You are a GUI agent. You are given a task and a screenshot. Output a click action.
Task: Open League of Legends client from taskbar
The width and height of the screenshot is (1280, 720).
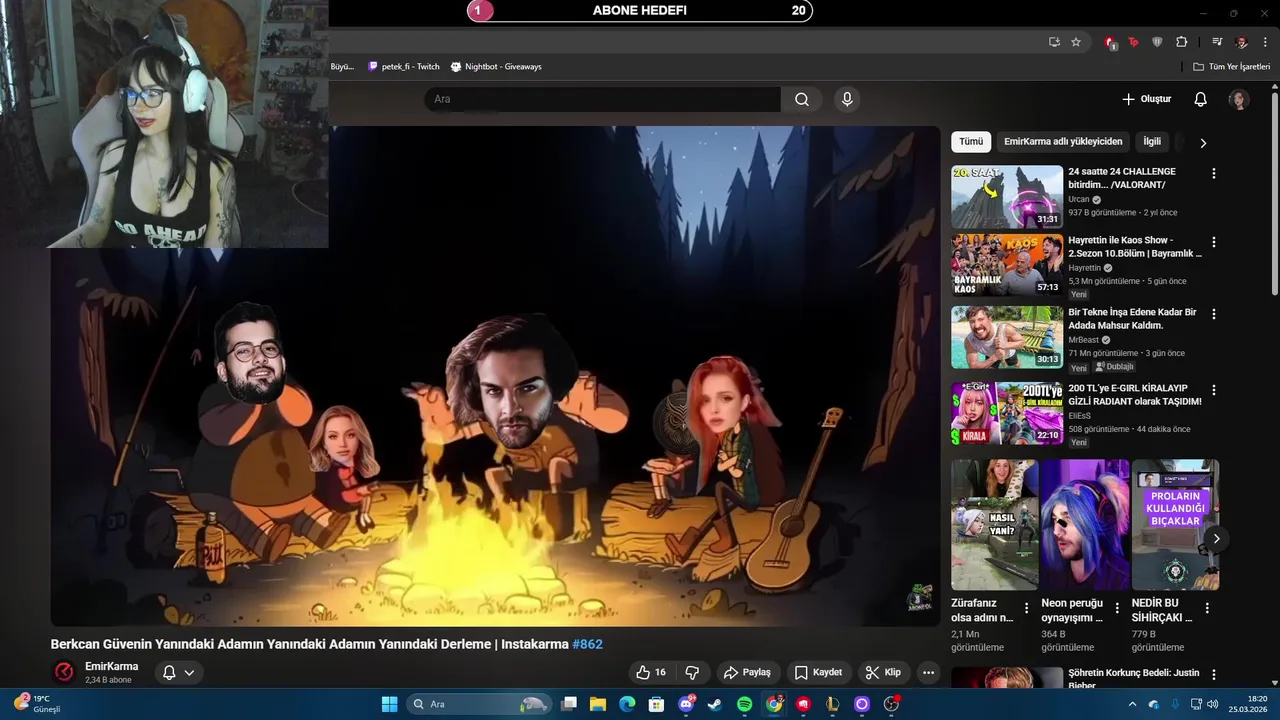[832, 704]
